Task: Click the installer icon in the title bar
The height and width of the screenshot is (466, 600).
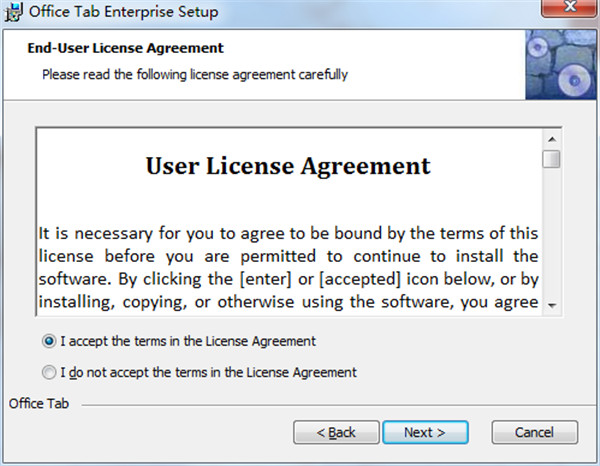Action: click(15, 12)
